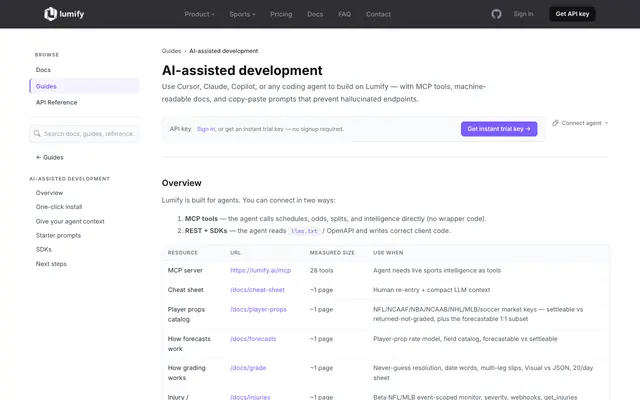Click the AI-assisted development breadcrumb

pos(224,51)
